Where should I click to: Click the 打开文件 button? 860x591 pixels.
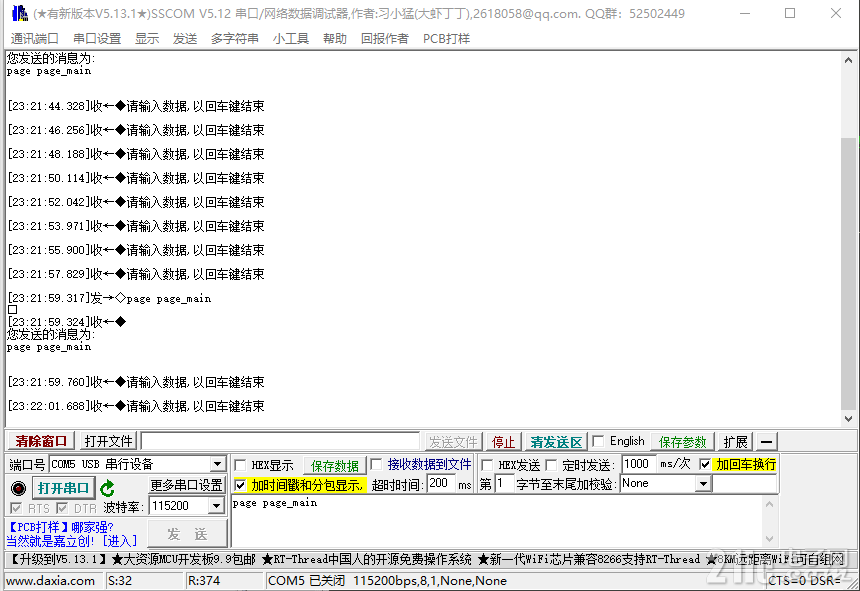coord(109,441)
